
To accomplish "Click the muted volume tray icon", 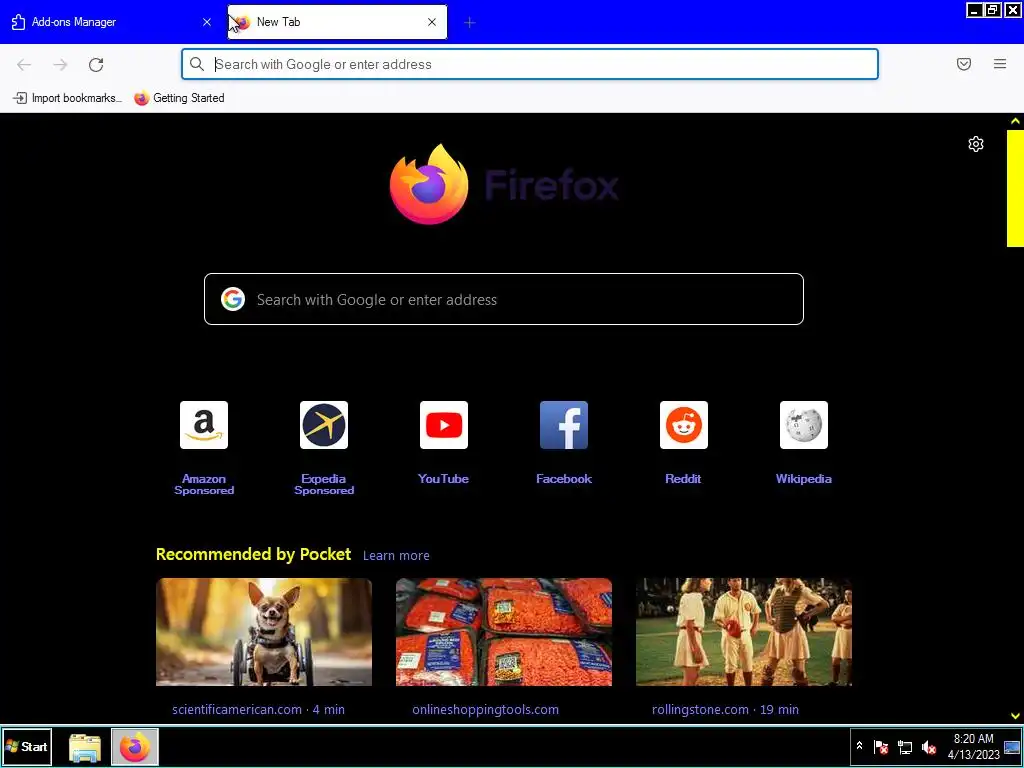I will (x=928, y=747).
